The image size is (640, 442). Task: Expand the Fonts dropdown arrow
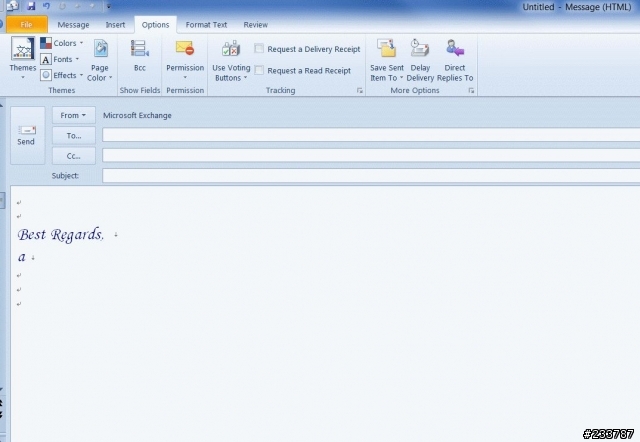tap(77, 59)
